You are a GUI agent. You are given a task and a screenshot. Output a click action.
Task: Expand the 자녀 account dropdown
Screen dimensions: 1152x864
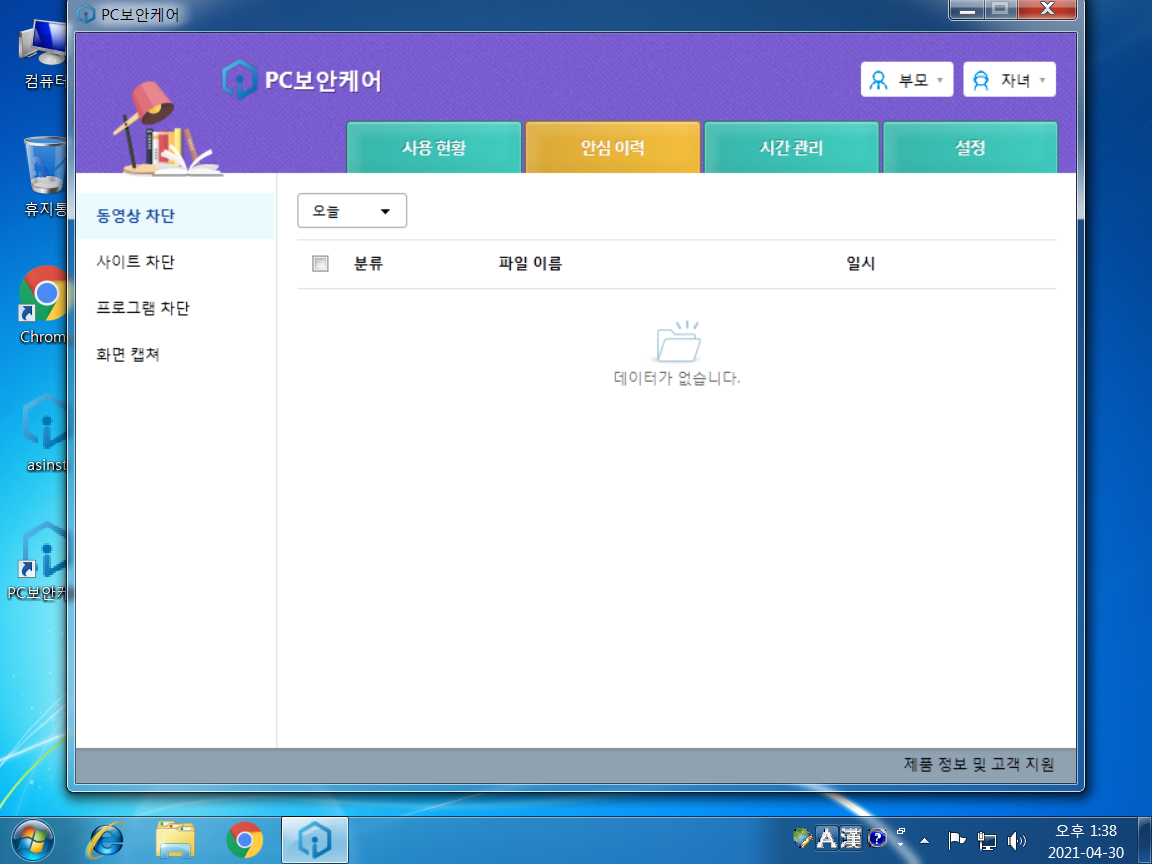pos(1009,79)
